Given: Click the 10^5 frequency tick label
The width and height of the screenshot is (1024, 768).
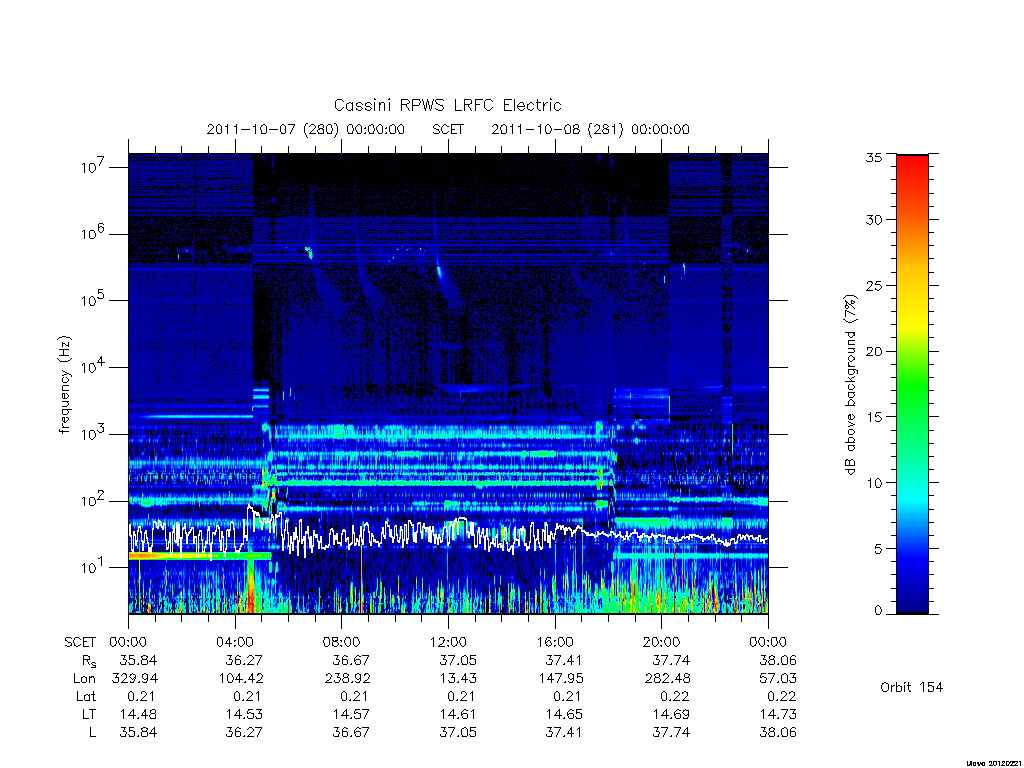Looking at the screenshot, I should 92,300.
